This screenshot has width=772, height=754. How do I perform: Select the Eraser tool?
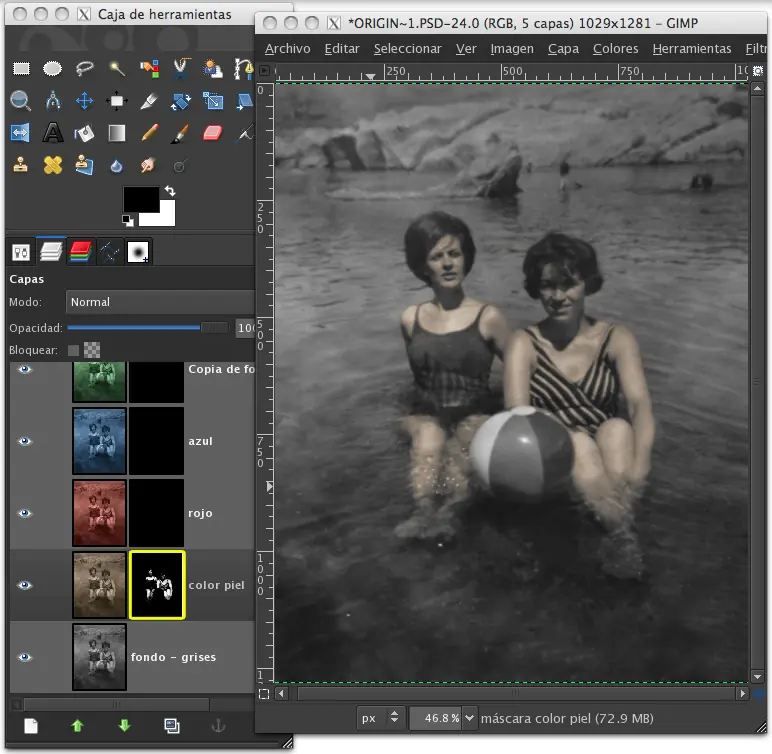pyautogui.click(x=213, y=133)
